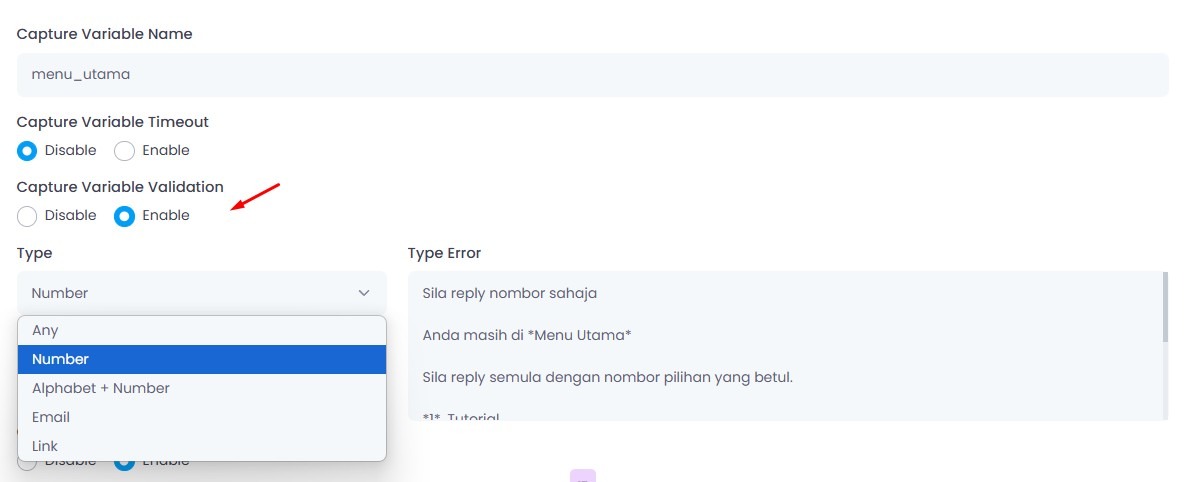Click the Capture Variable Name label
1190x482 pixels.
pos(105,34)
